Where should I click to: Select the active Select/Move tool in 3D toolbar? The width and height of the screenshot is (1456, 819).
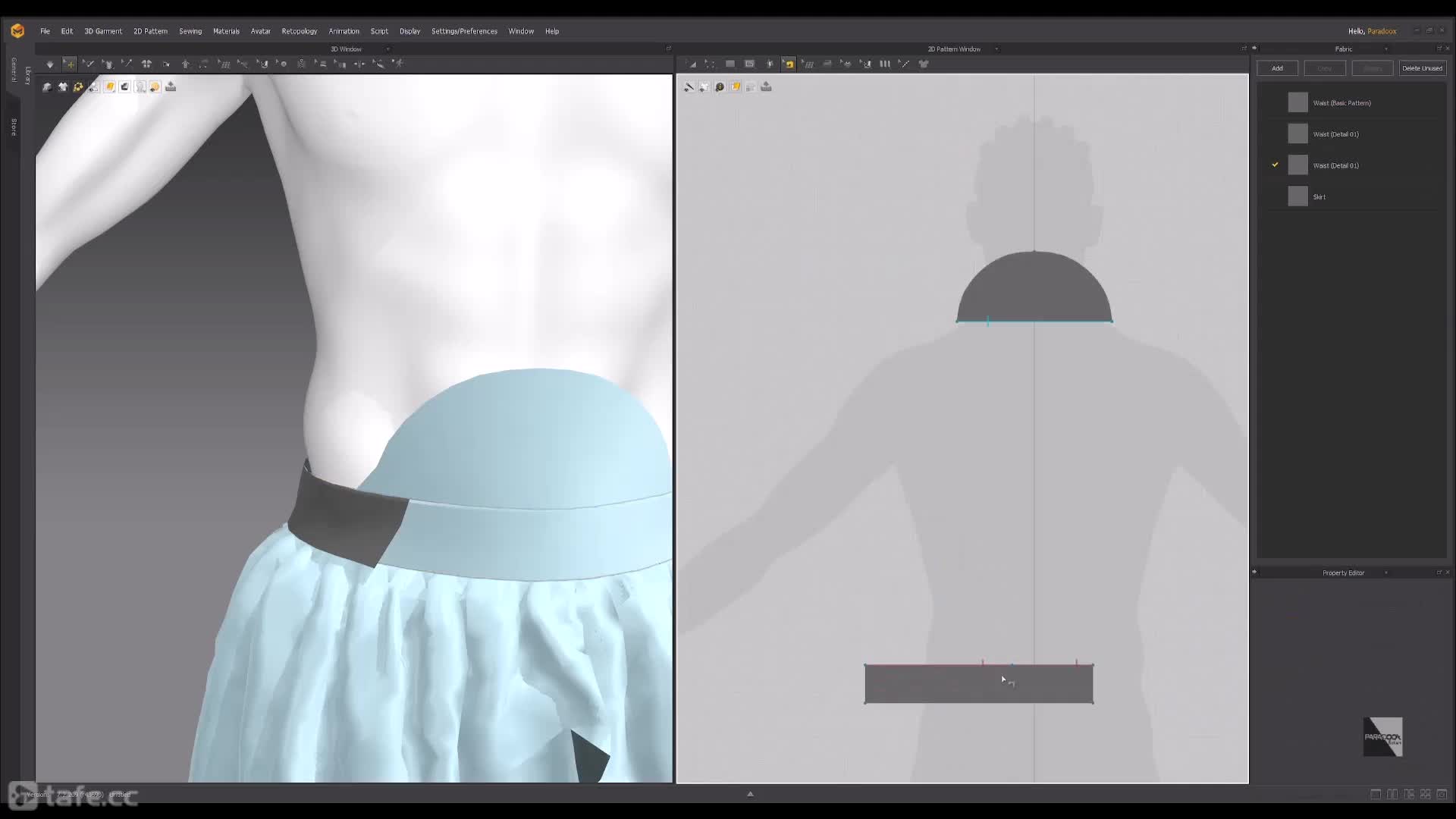(70, 64)
